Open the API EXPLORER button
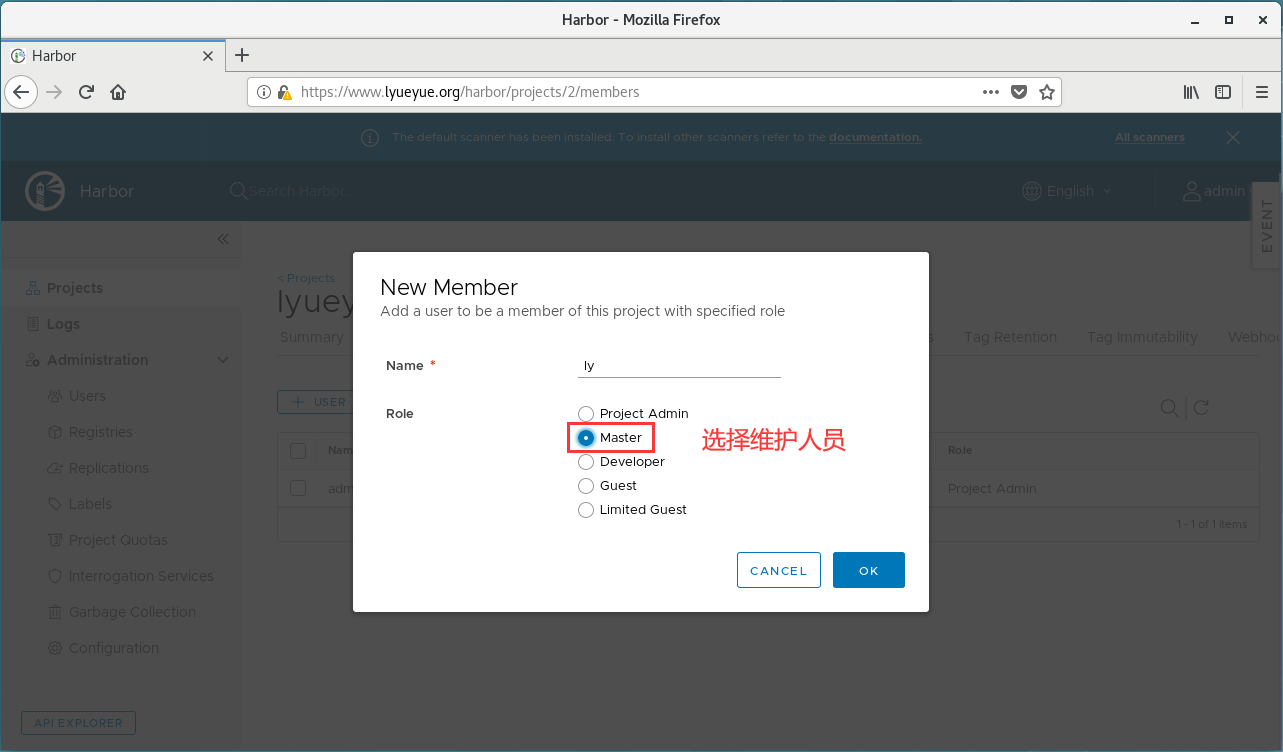The height and width of the screenshot is (752, 1283). pos(78,723)
